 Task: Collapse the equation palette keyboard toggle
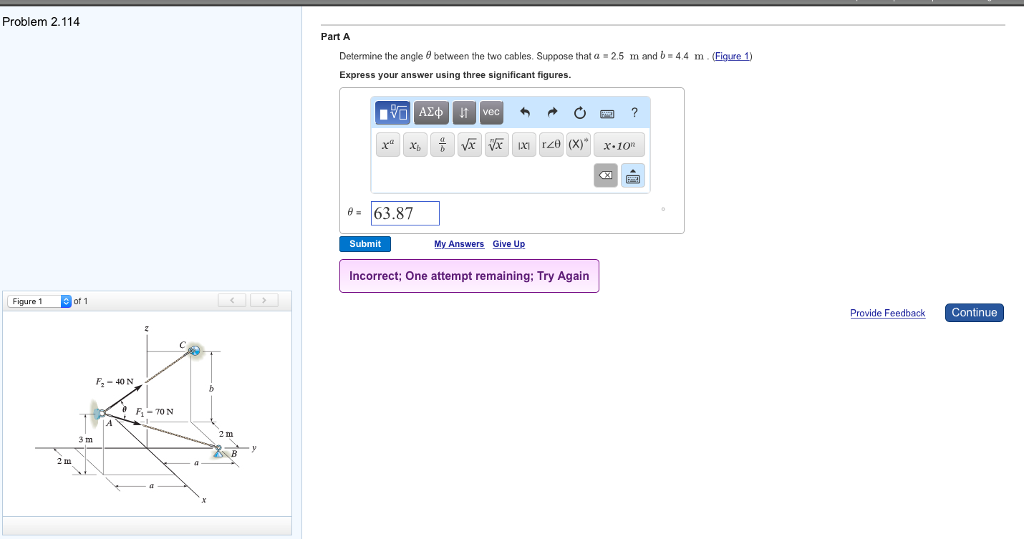click(633, 175)
